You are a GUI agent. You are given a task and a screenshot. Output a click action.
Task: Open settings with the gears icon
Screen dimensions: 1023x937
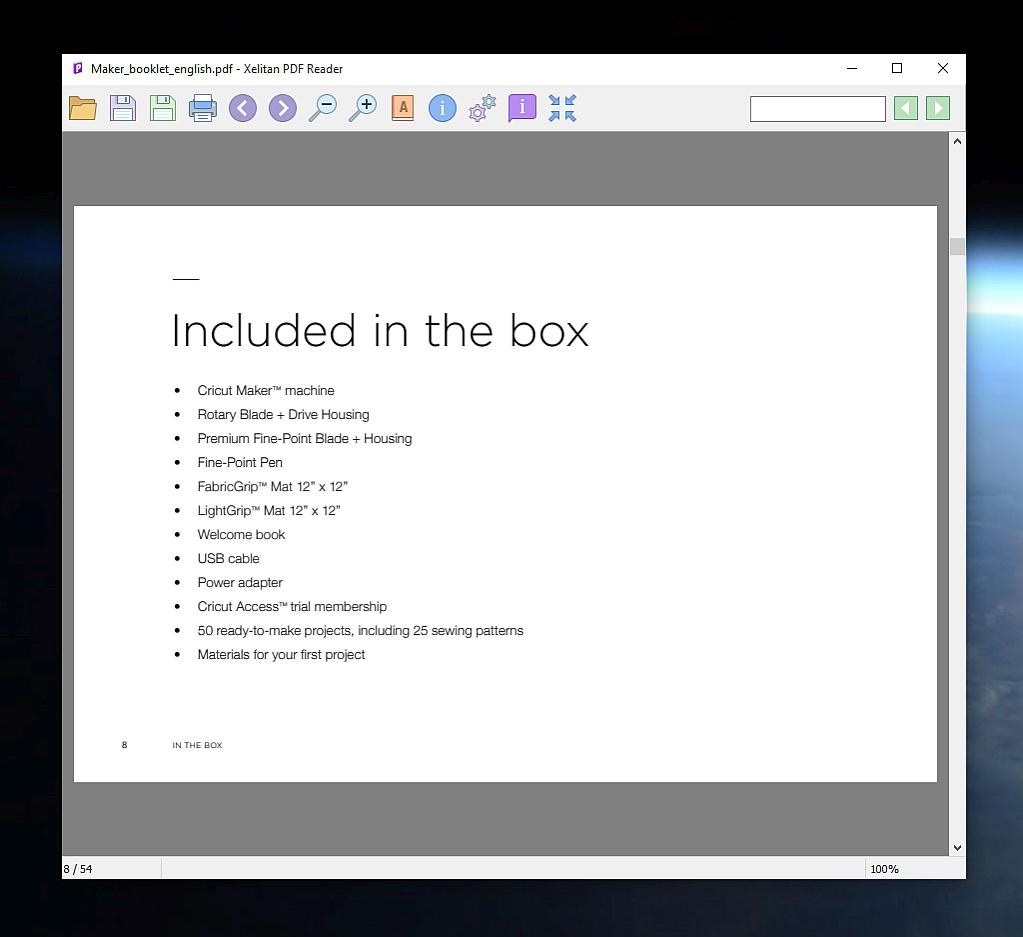tap(482, 108)
